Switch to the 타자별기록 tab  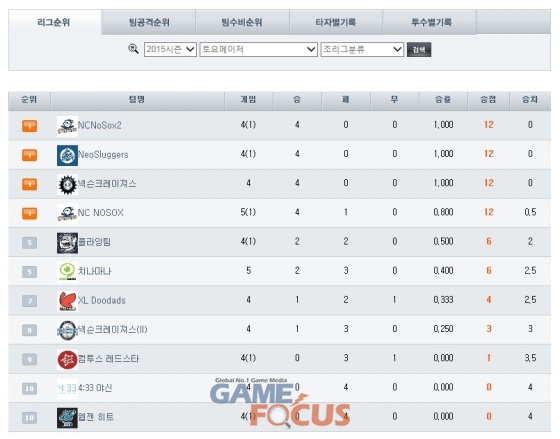[336, 22]
